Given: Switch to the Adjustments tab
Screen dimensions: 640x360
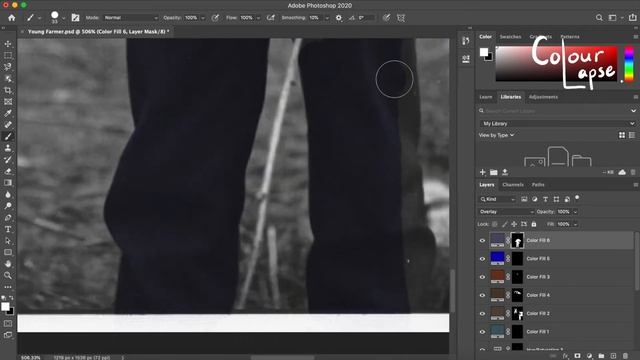Looking at the screenshot, I should tap(543, 97).
